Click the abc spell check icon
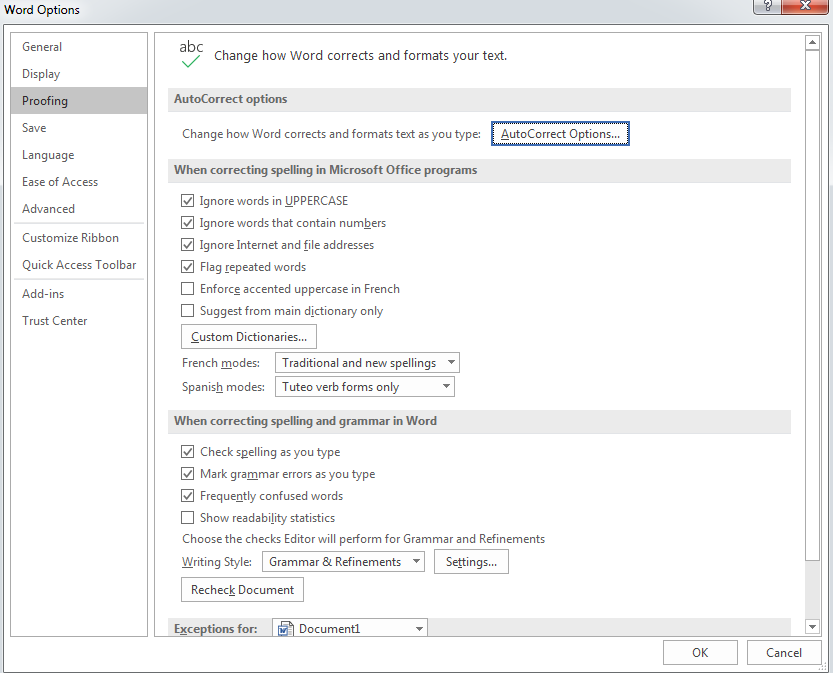Image resolution: width=833 pixels, height=673 pixels. (x=190, y=52)
